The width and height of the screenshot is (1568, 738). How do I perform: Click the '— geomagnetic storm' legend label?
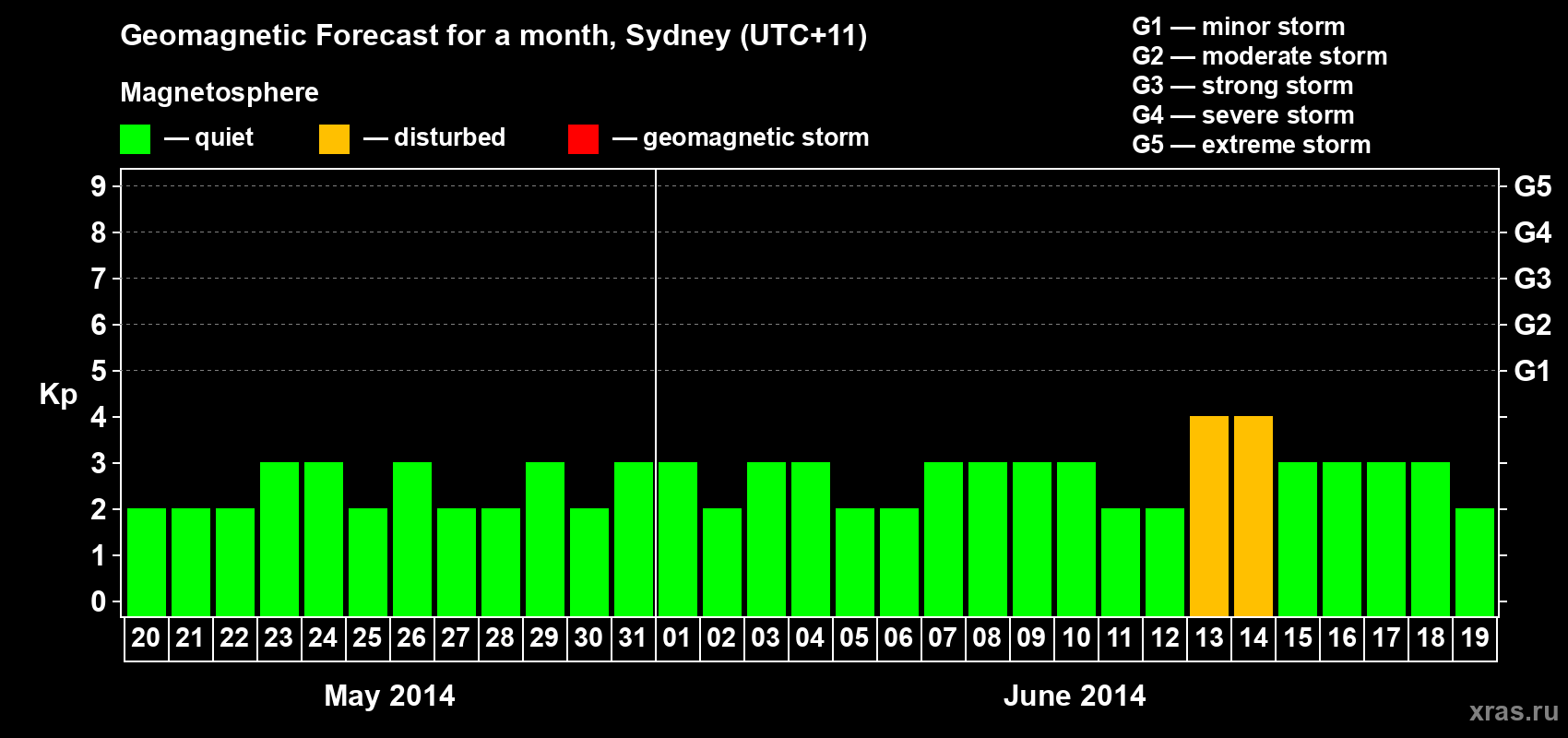click(741, 137)
